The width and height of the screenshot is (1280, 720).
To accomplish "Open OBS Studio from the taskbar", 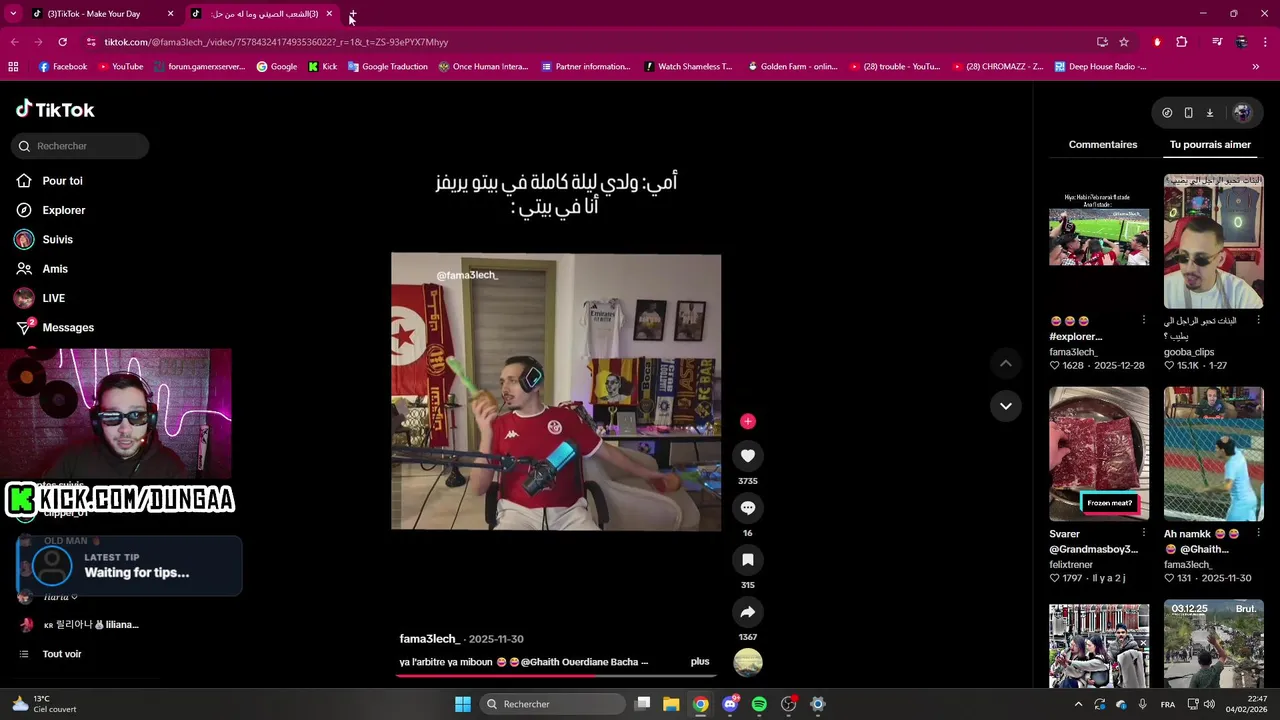I will [789, 704].
